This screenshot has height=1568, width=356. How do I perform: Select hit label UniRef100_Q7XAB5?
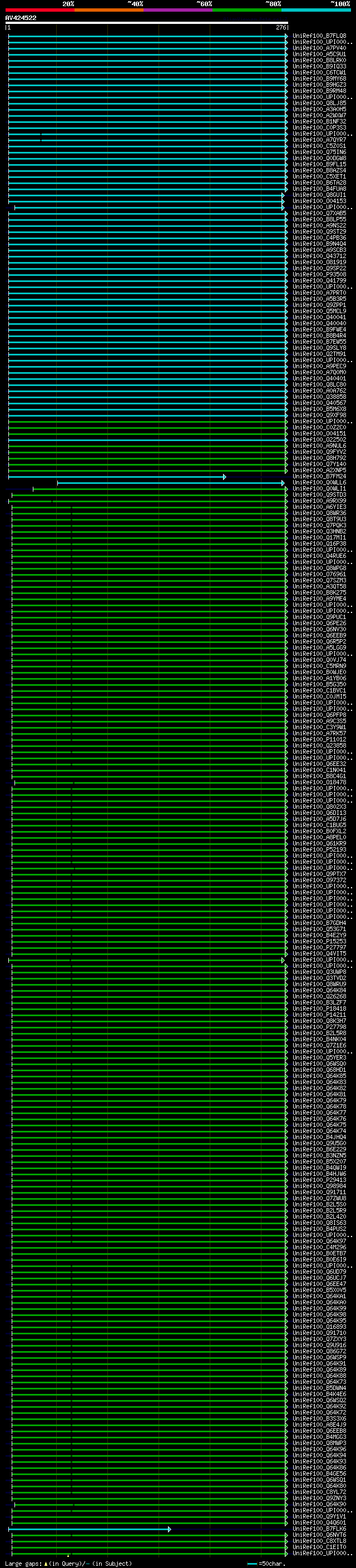319,214
